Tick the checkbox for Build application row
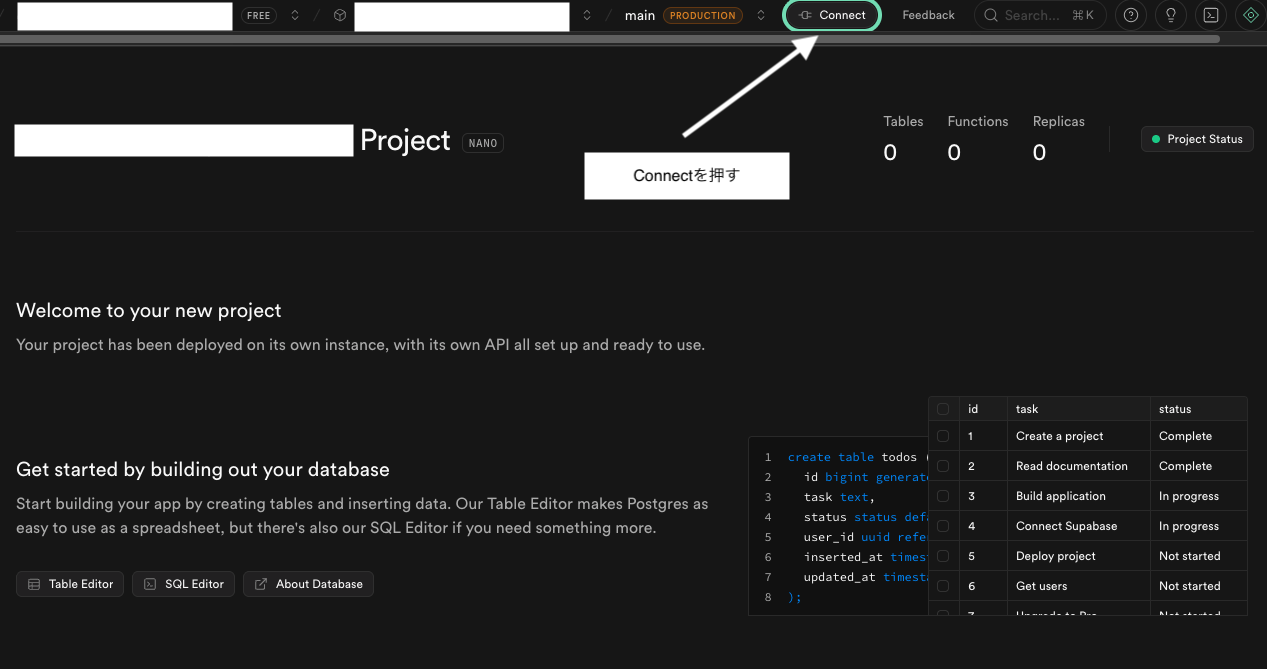Image resolution: width=1267 pixels, height=669 pixels. tap(943, 496)
